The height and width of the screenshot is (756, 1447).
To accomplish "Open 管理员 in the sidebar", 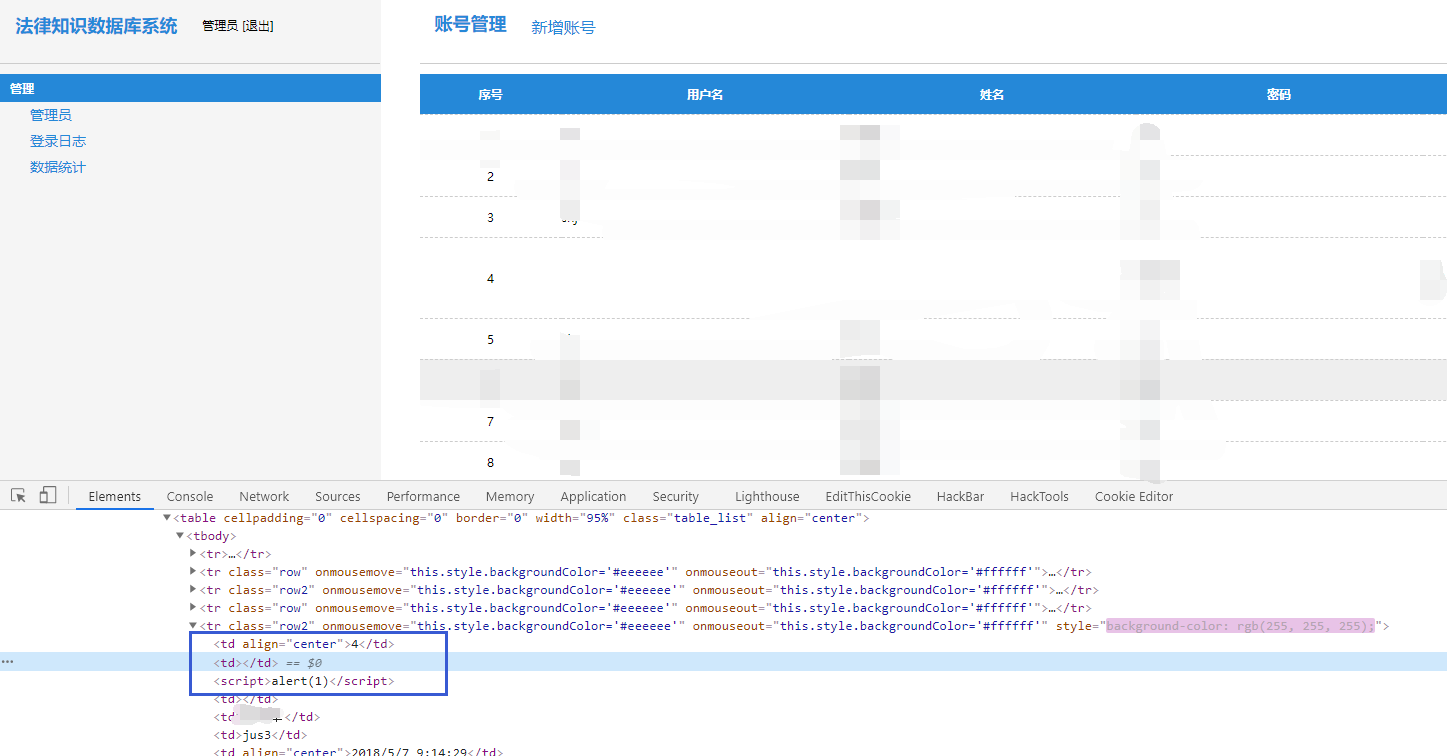I will click(51, 115).
